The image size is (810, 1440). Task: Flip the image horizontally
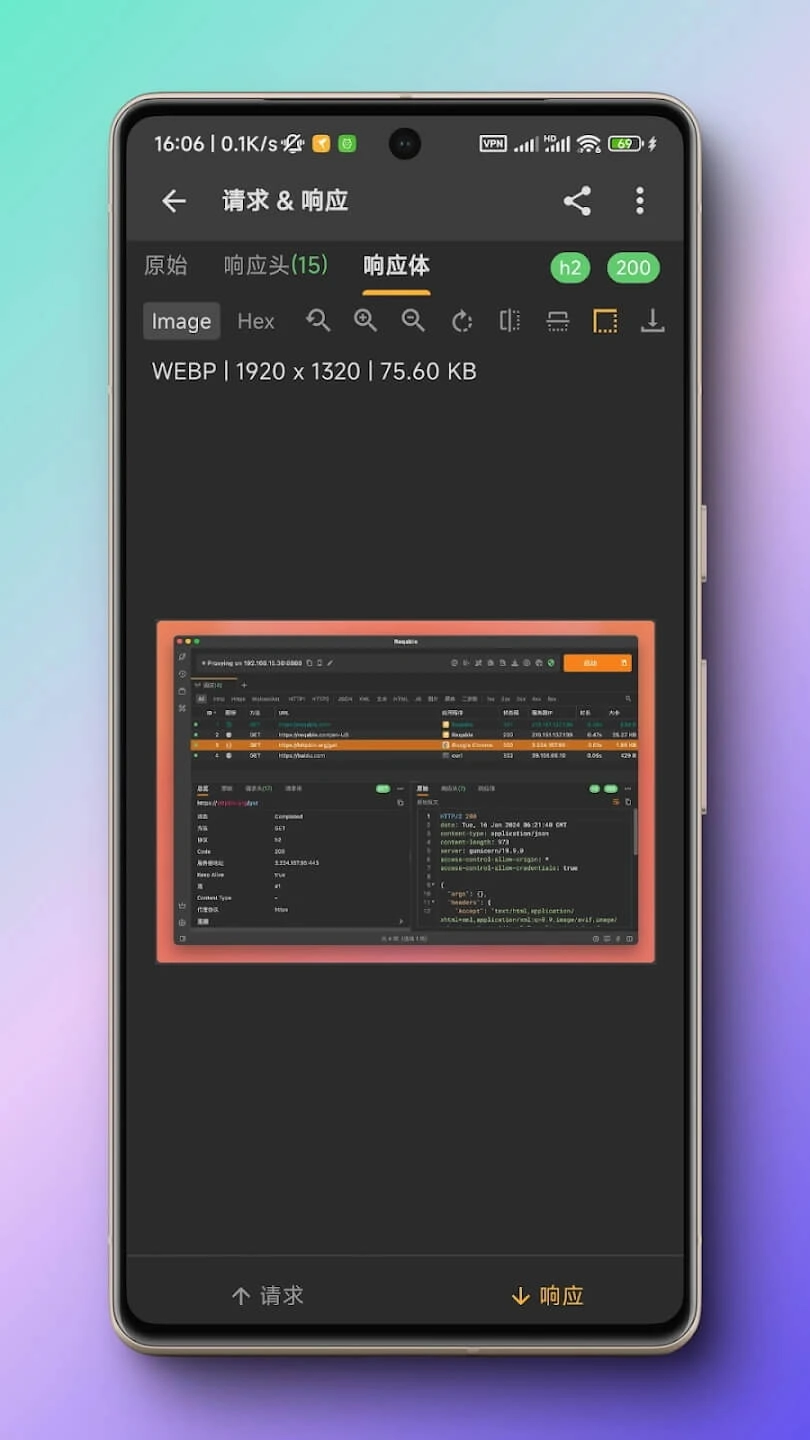click(x=509, y=321)
